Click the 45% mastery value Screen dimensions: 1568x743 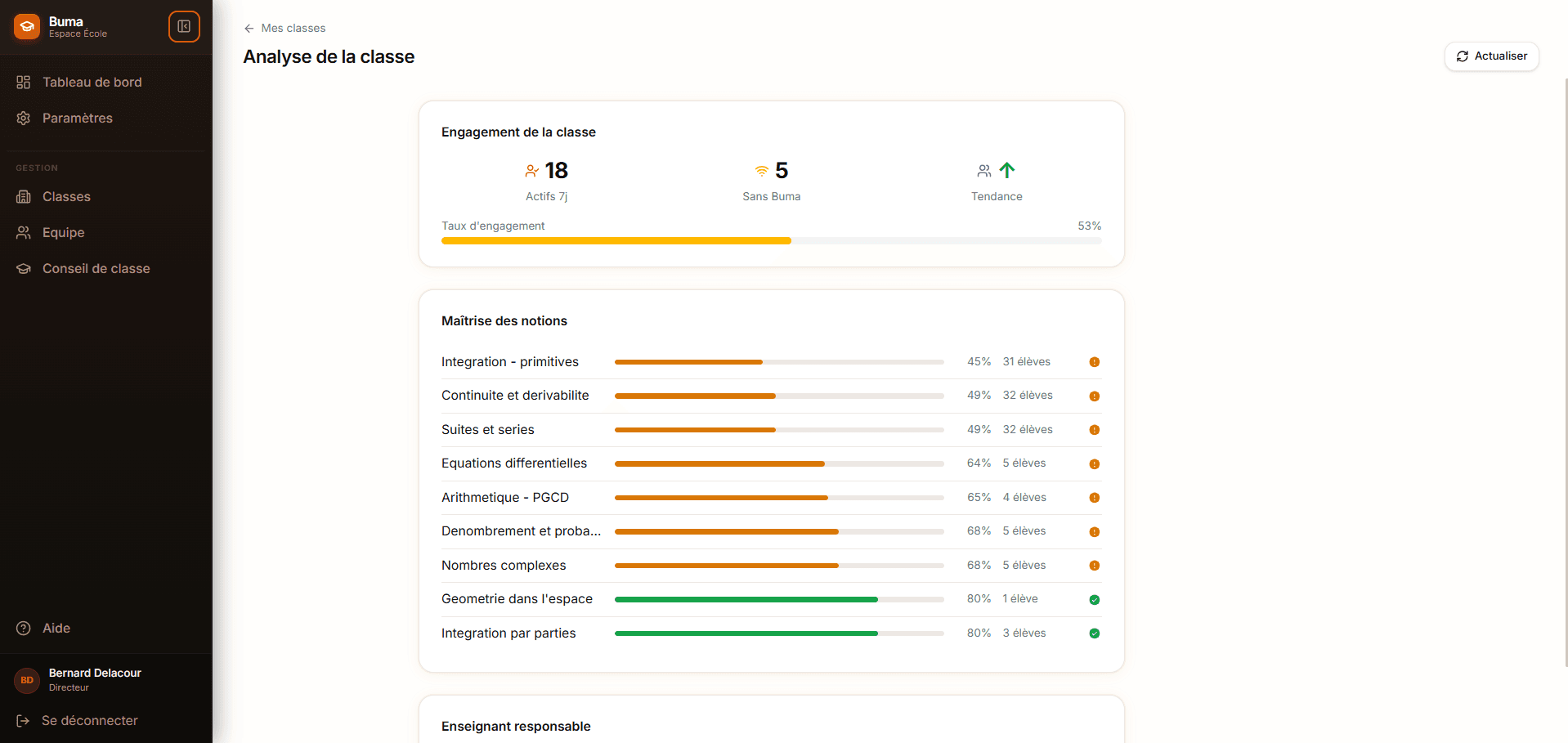coord(979,362)
